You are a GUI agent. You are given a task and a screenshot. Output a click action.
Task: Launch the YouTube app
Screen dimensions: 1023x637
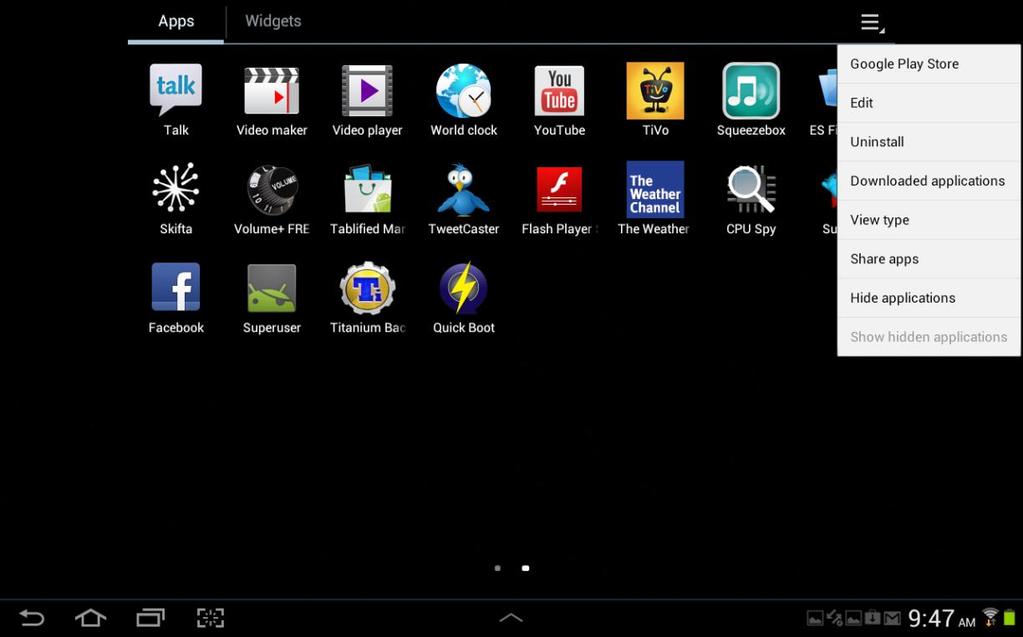click(559, 99)
